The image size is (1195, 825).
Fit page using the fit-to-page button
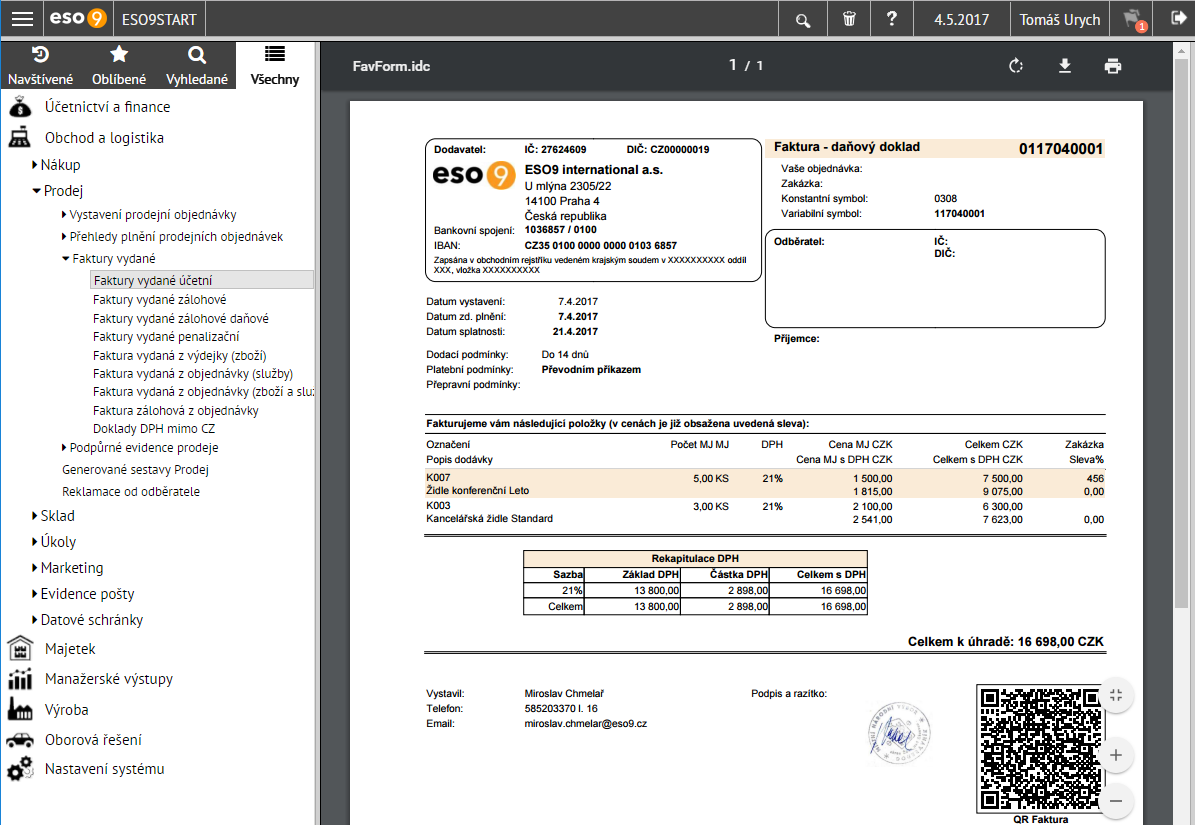point(1116,695)
